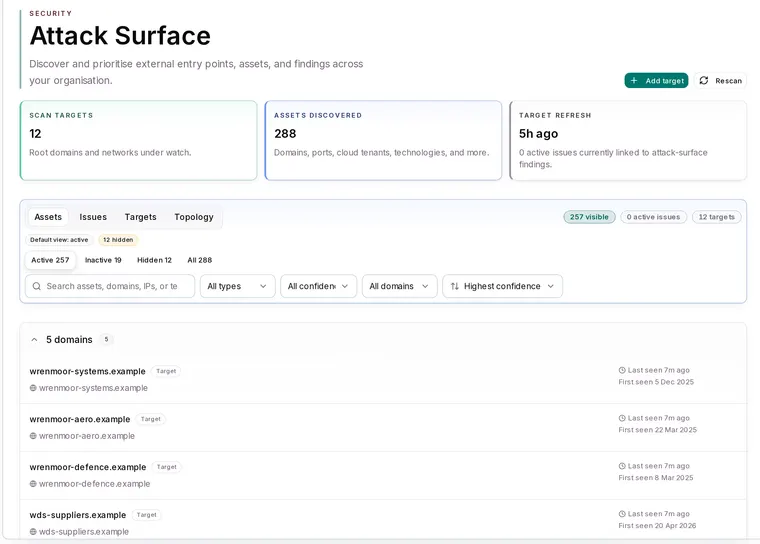760x544 pixels.
Task: Open the Highest confidence sort dropdown
Action: pyautogui.click(x=503, y=286)
